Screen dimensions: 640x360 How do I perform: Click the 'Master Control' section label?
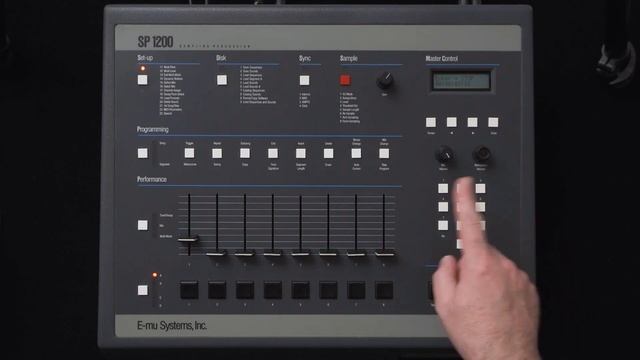[442, 59]
